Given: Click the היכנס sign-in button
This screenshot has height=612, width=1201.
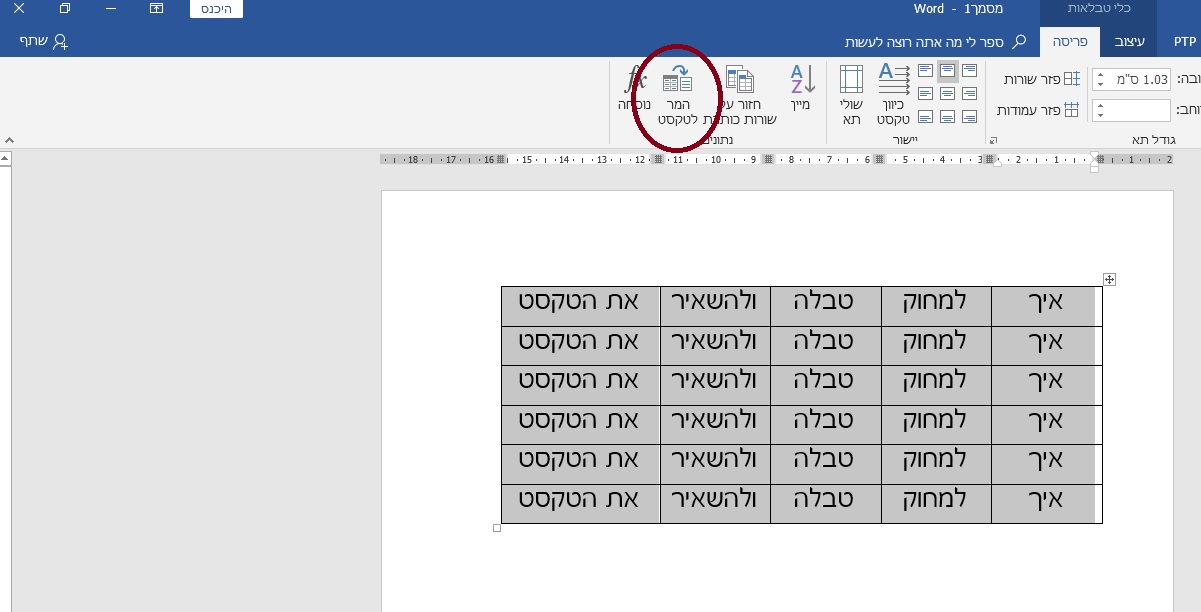Looking at the screenshot, I should click(x=216, y=8).
